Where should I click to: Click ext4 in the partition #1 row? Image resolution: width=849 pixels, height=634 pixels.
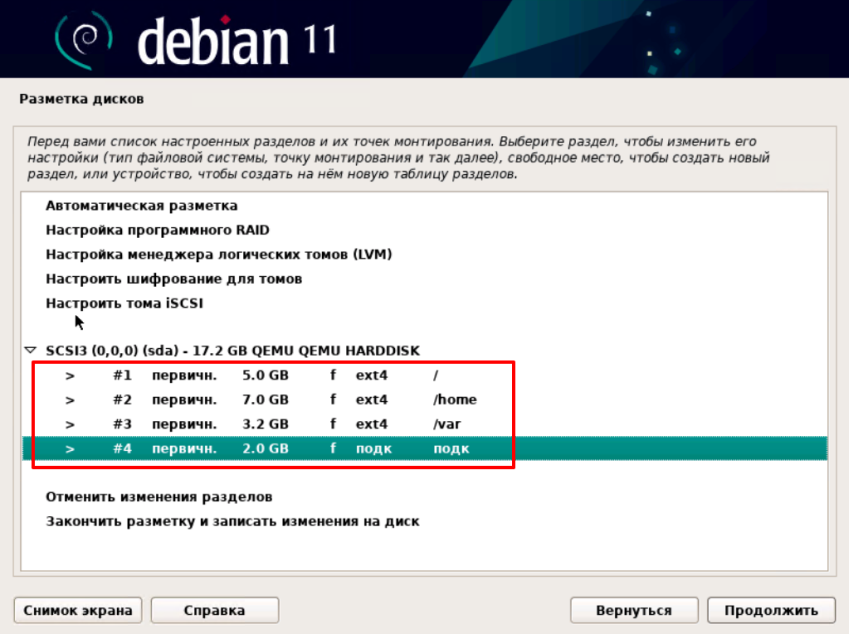(x=371, y=375)
